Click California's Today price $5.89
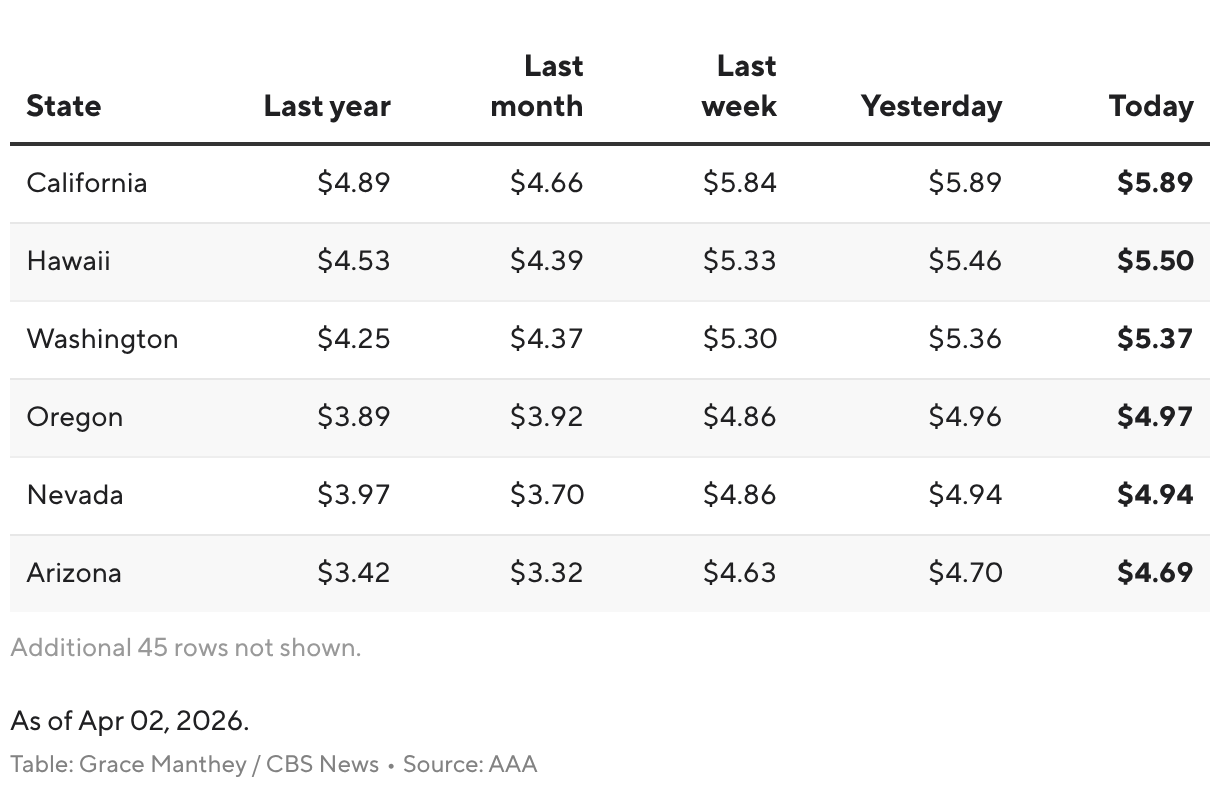 click(x=1155, y=183)
